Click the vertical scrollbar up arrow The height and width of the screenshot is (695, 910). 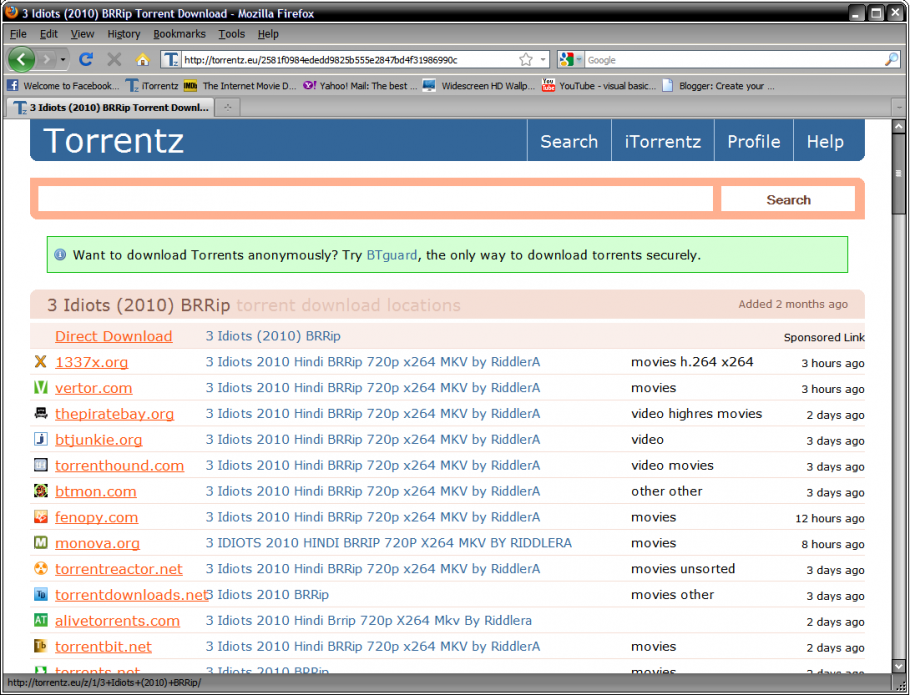tap(898, 126)
